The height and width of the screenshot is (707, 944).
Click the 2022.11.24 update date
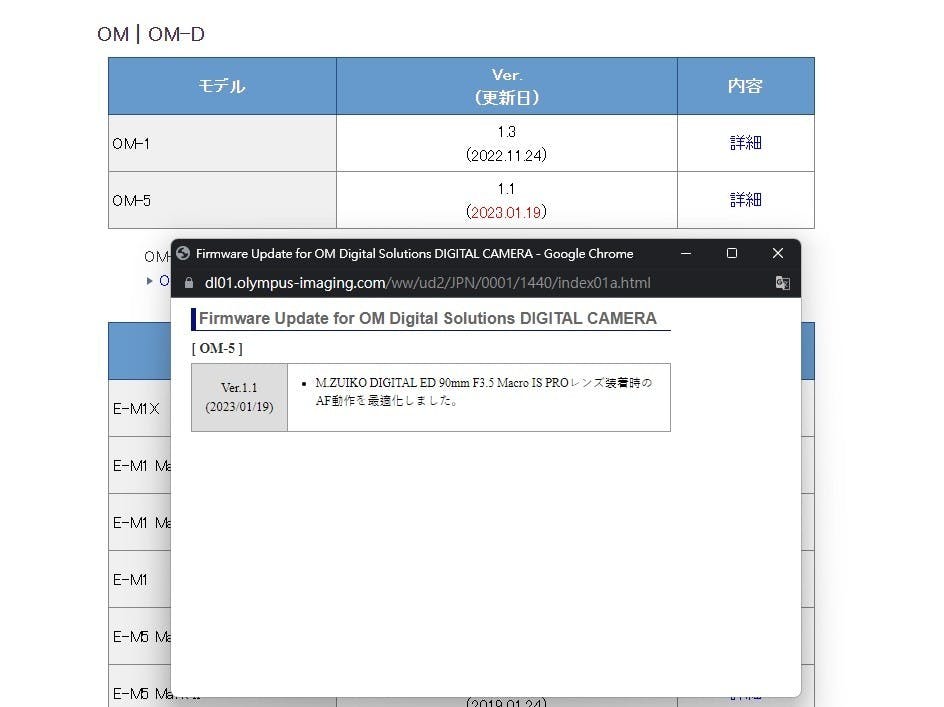[x=506, y=155]
